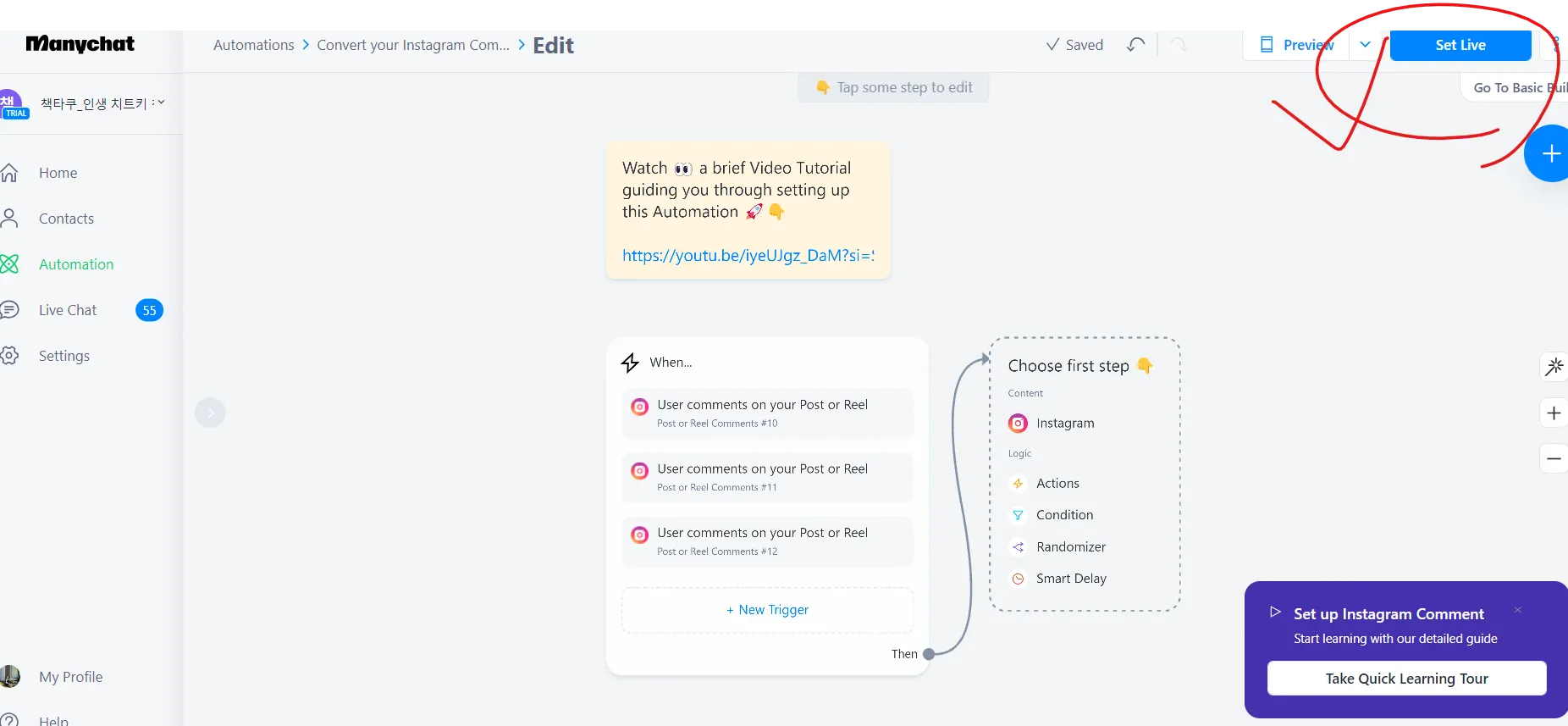Zoom out with the minus control
Screen dimensions: 1568x726
tap(1554, 459)
